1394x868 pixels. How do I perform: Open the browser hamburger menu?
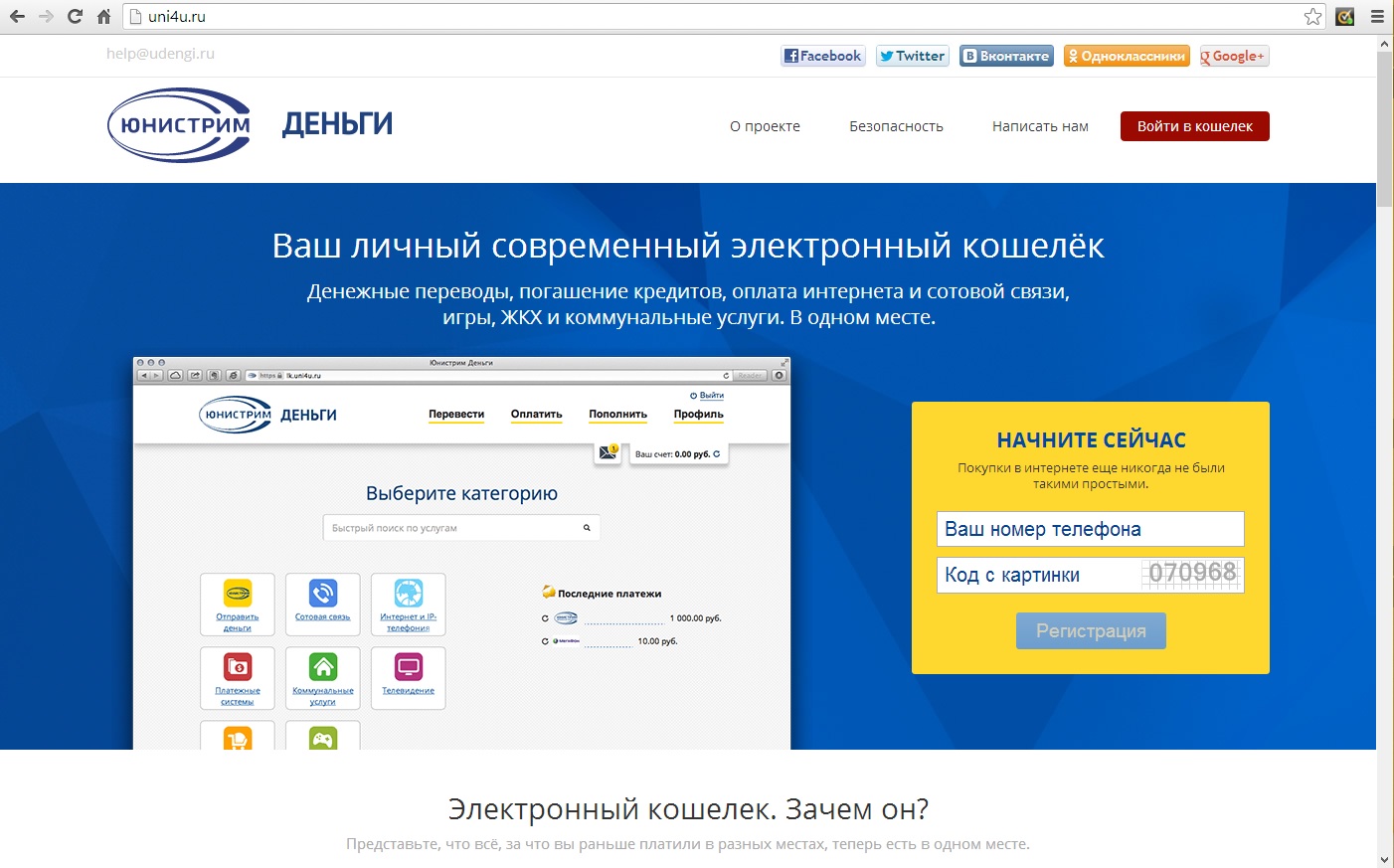coord(1377,16)
